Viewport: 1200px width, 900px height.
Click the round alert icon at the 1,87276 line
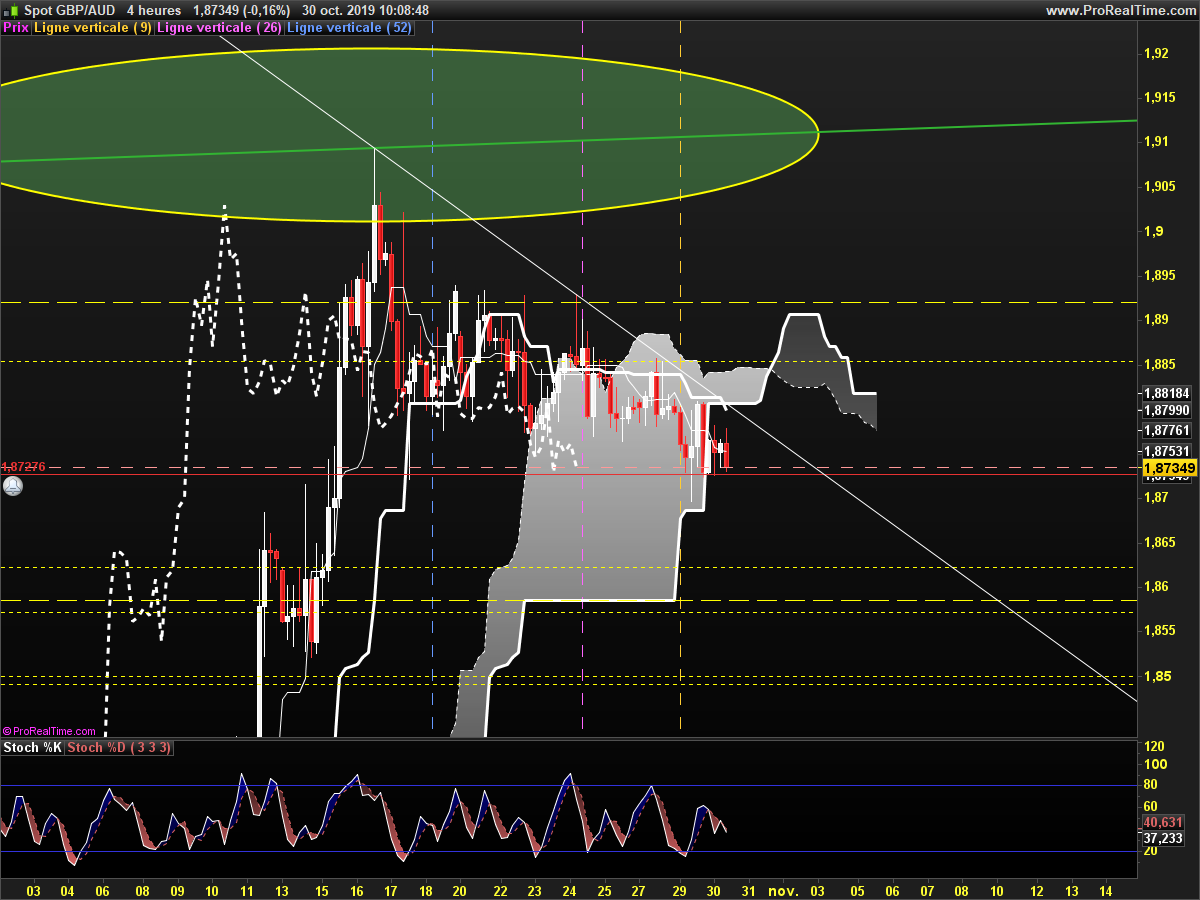[x=12, y=486]
